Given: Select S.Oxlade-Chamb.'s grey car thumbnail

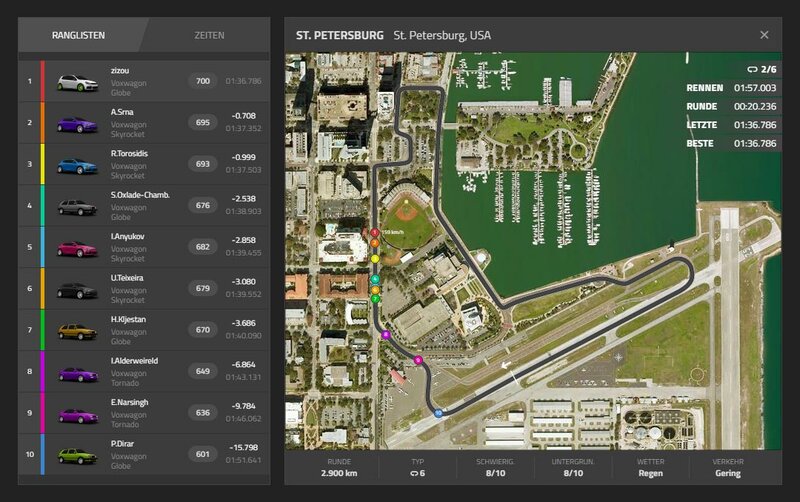Looking at the screenshot, I should (x=77, y=207).
